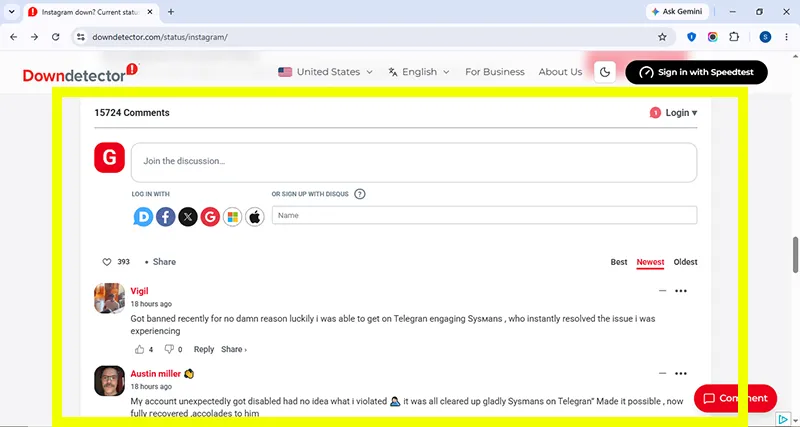View site information icon in address bar
This screenshot has width=800, height=427.
[x=81, y=37]
